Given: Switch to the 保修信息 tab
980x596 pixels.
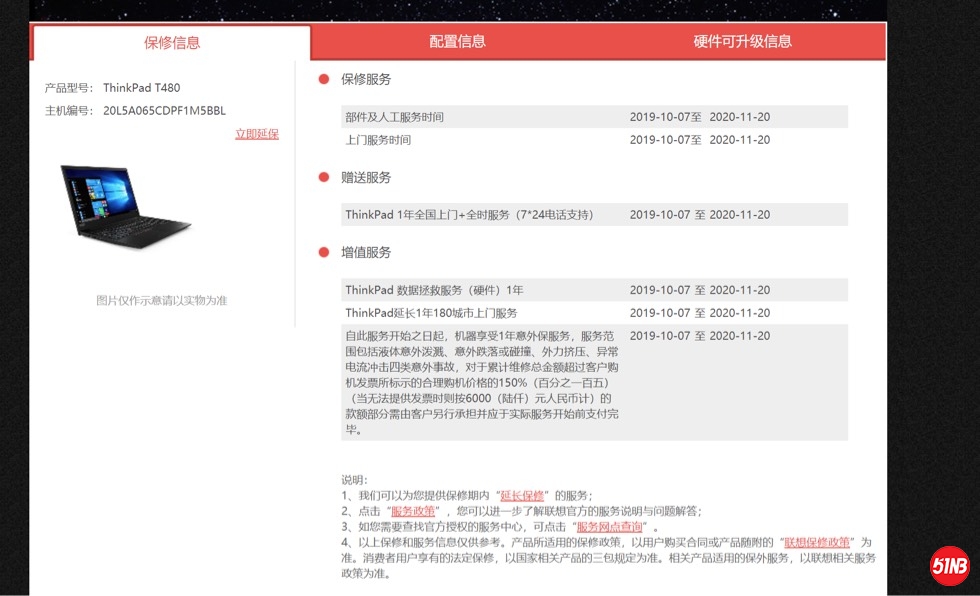Looking at the screenshot, I should click(x=172, y=42).
